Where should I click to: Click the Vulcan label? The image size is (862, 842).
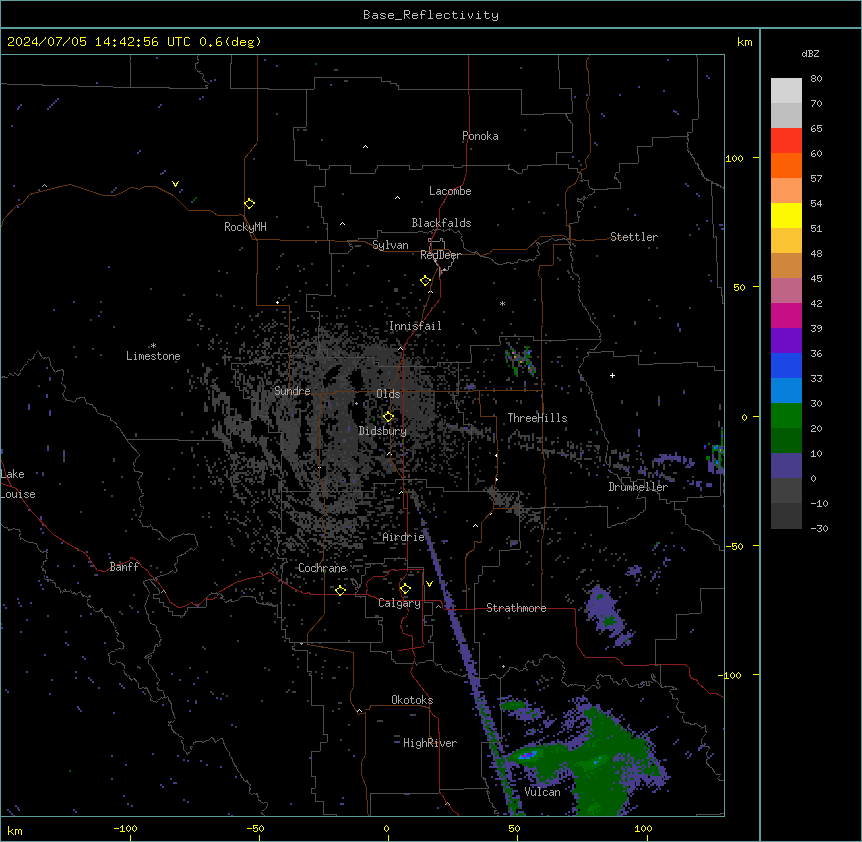pos(542,792)
